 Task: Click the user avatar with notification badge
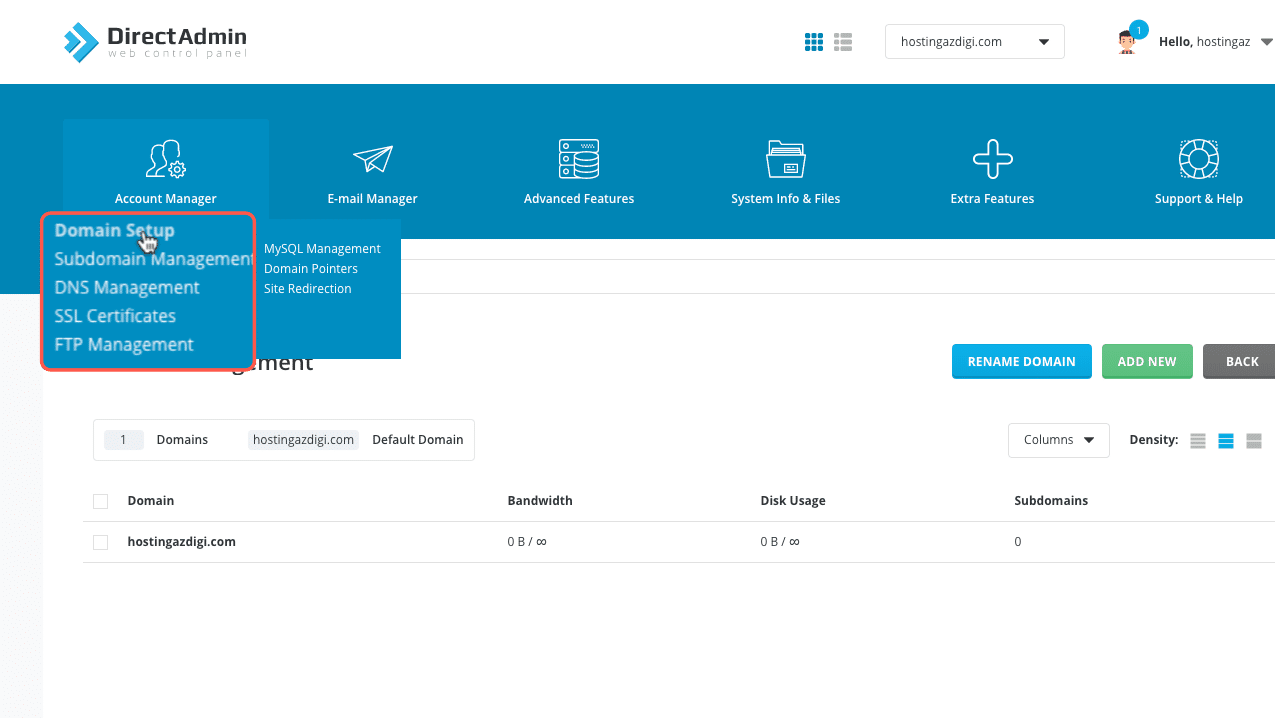click(1128, 42)
